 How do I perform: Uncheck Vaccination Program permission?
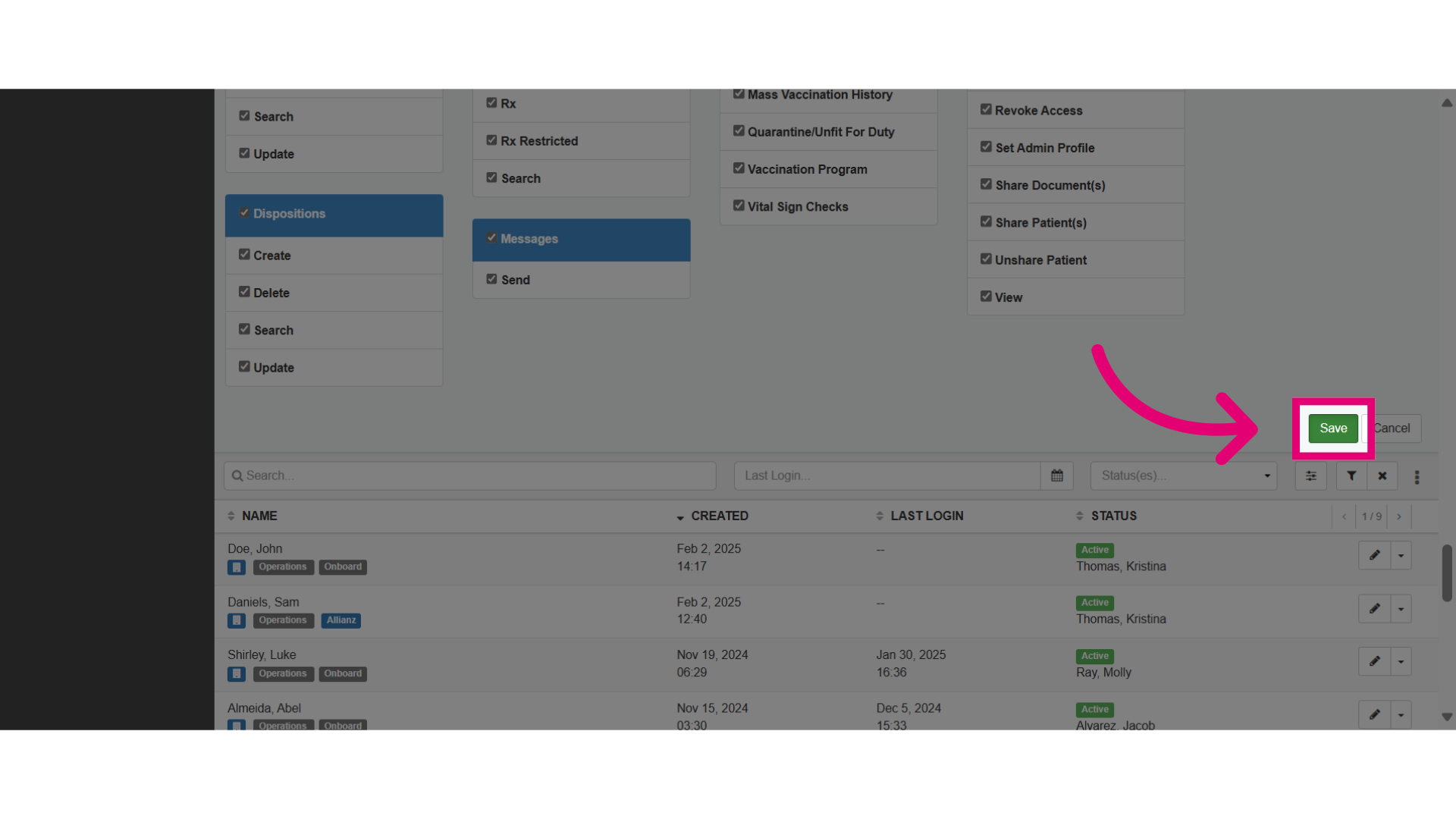click(739, 168)
